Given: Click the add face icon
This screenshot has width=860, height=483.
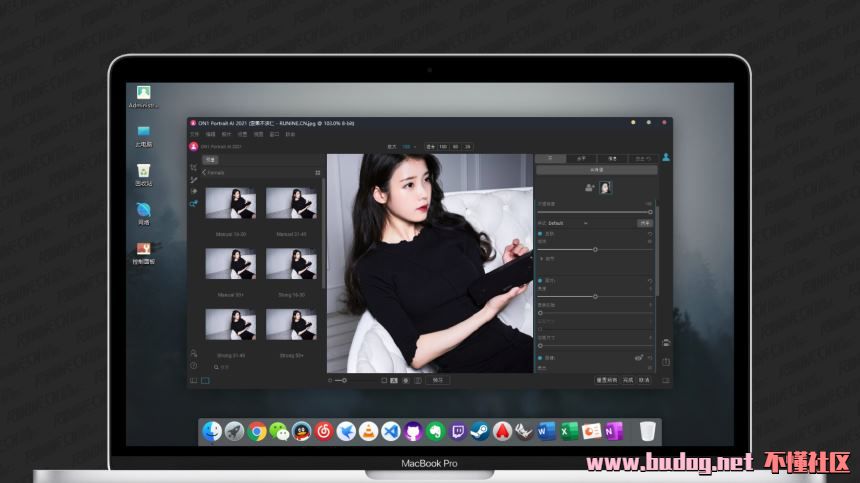Looking at the screenshot, I should tap(589, 187).
